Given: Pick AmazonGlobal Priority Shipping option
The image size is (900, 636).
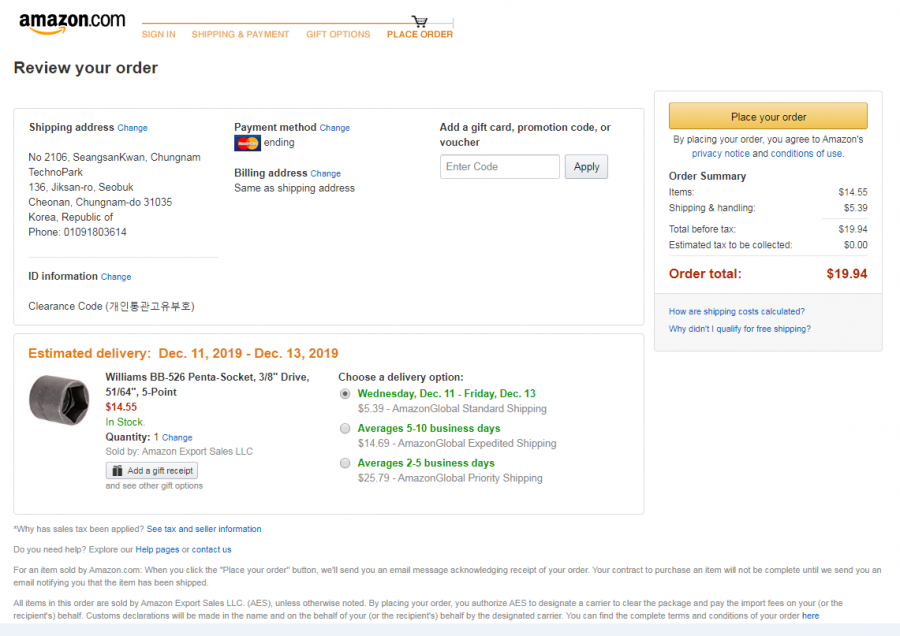Looking at the screenshot, I should pyautogui.click(x=346, y=464).
